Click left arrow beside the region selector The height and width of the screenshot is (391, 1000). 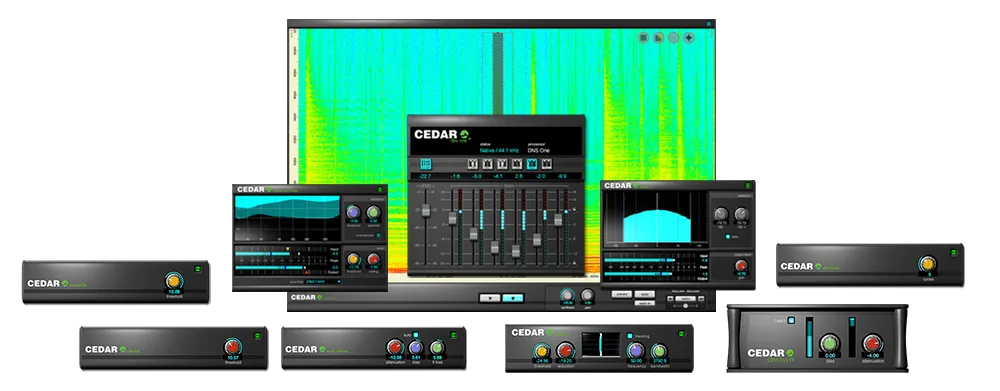[671, 298]
